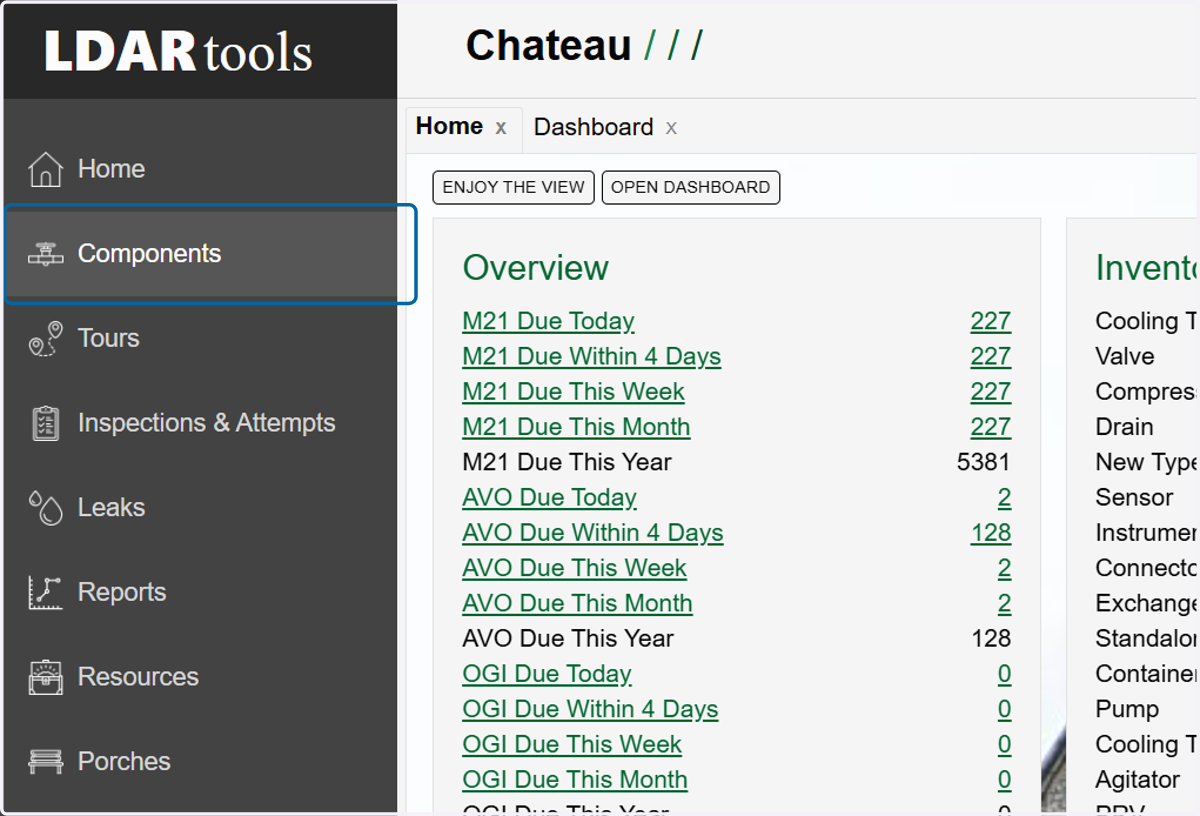
Task: Close the Home tab
Action: click(501, 128)
